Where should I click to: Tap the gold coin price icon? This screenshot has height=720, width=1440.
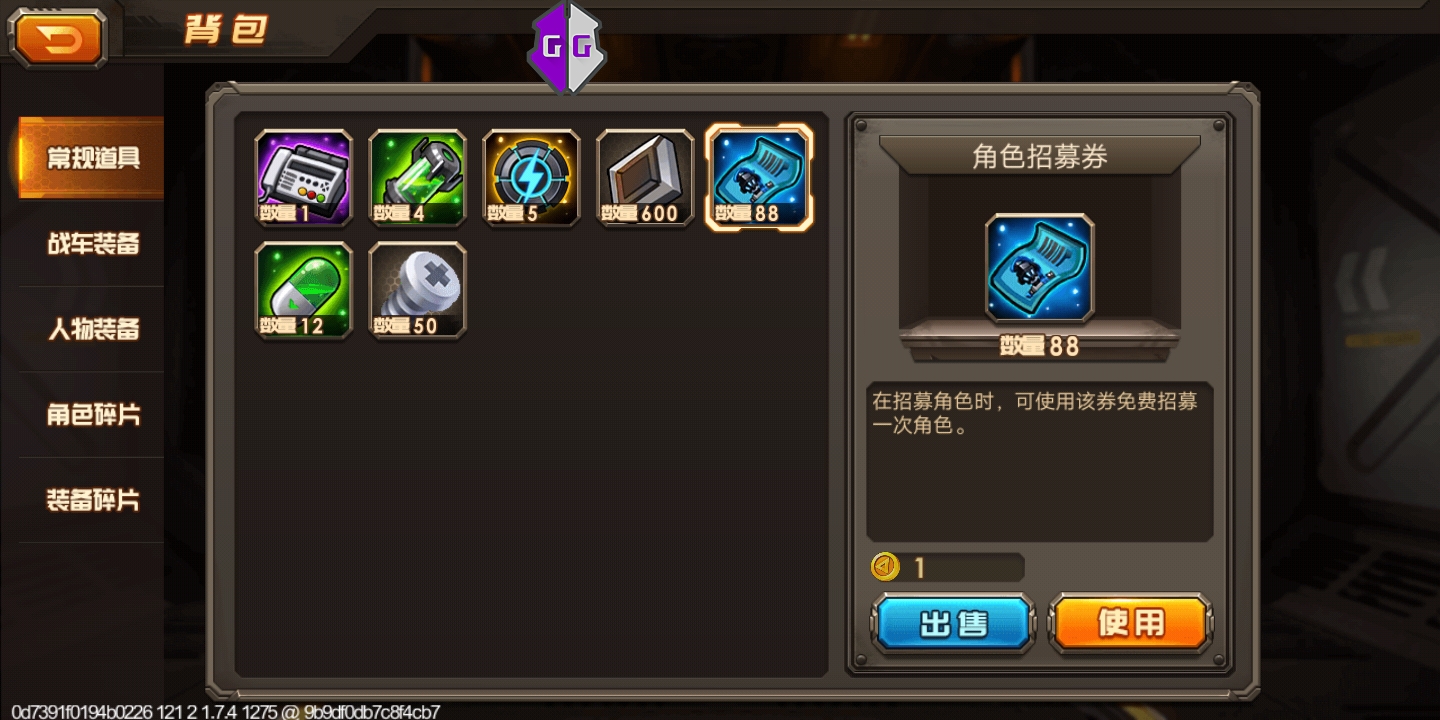[885, 567]
